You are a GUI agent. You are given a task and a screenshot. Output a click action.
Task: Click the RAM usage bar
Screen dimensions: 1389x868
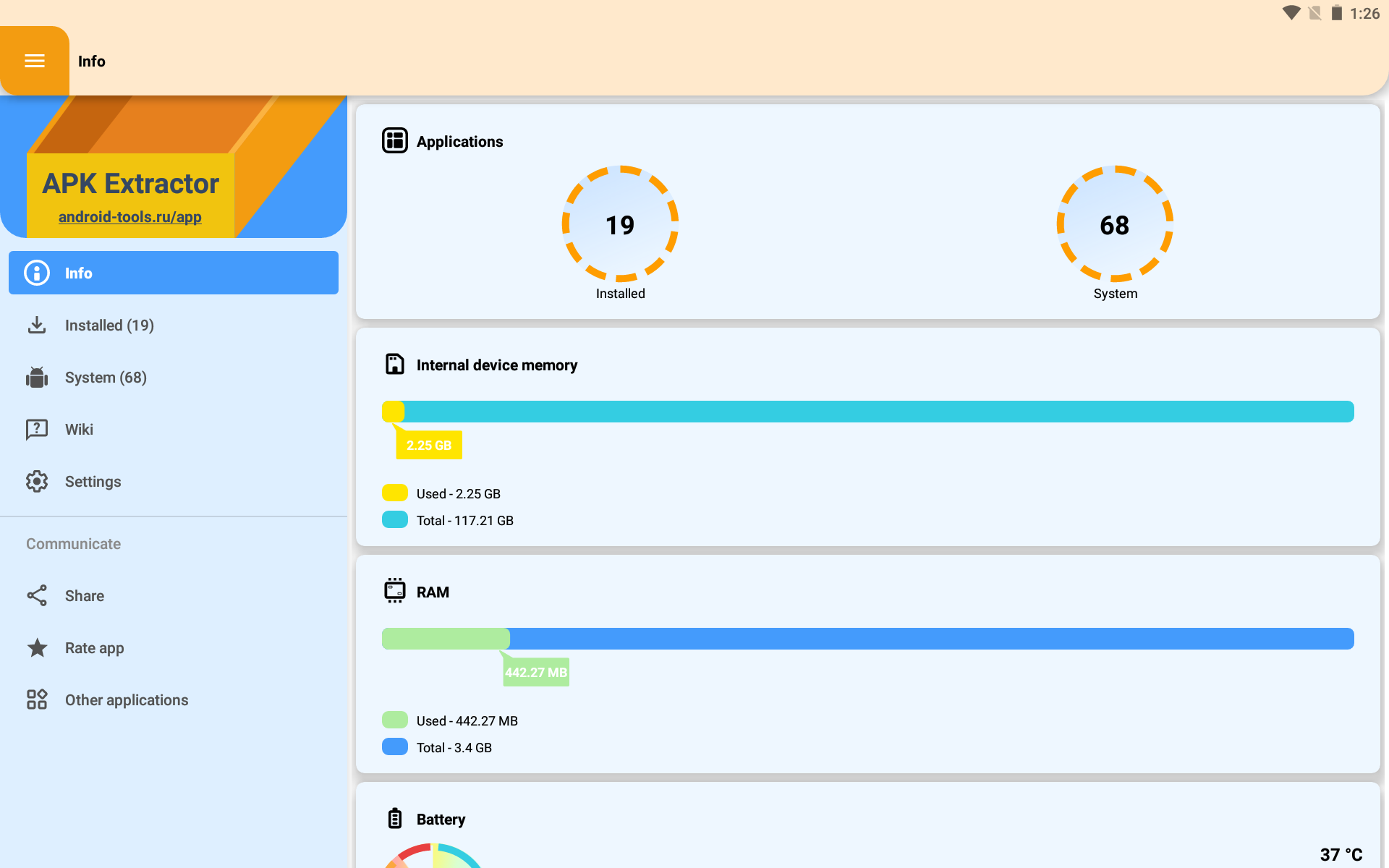coord(868,639)
